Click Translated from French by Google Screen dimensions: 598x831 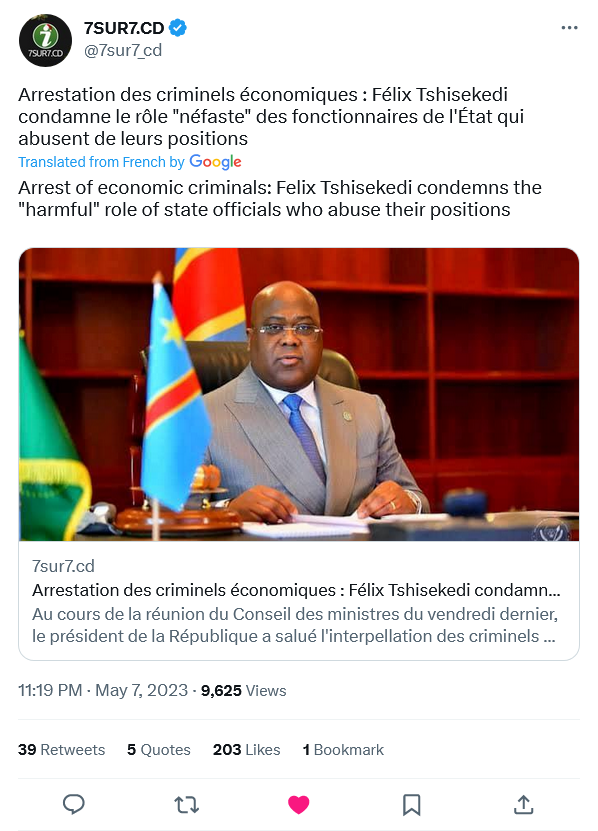click(130, 162)
